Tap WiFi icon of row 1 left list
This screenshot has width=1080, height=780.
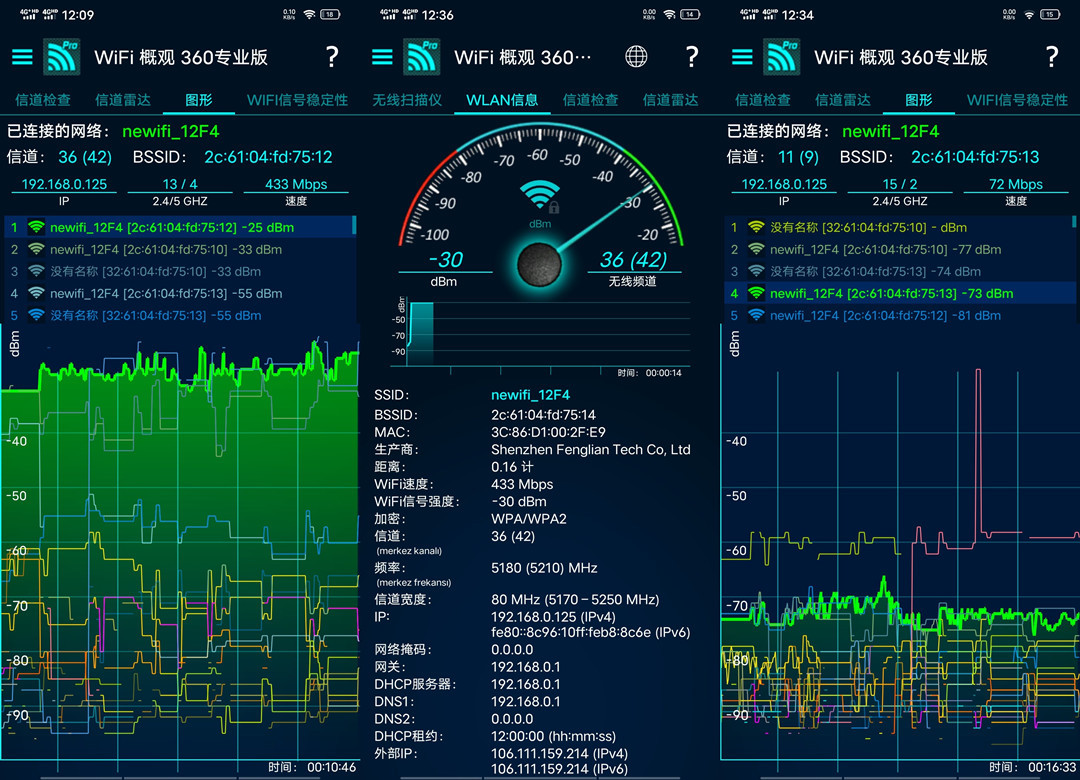click(36, 227)
